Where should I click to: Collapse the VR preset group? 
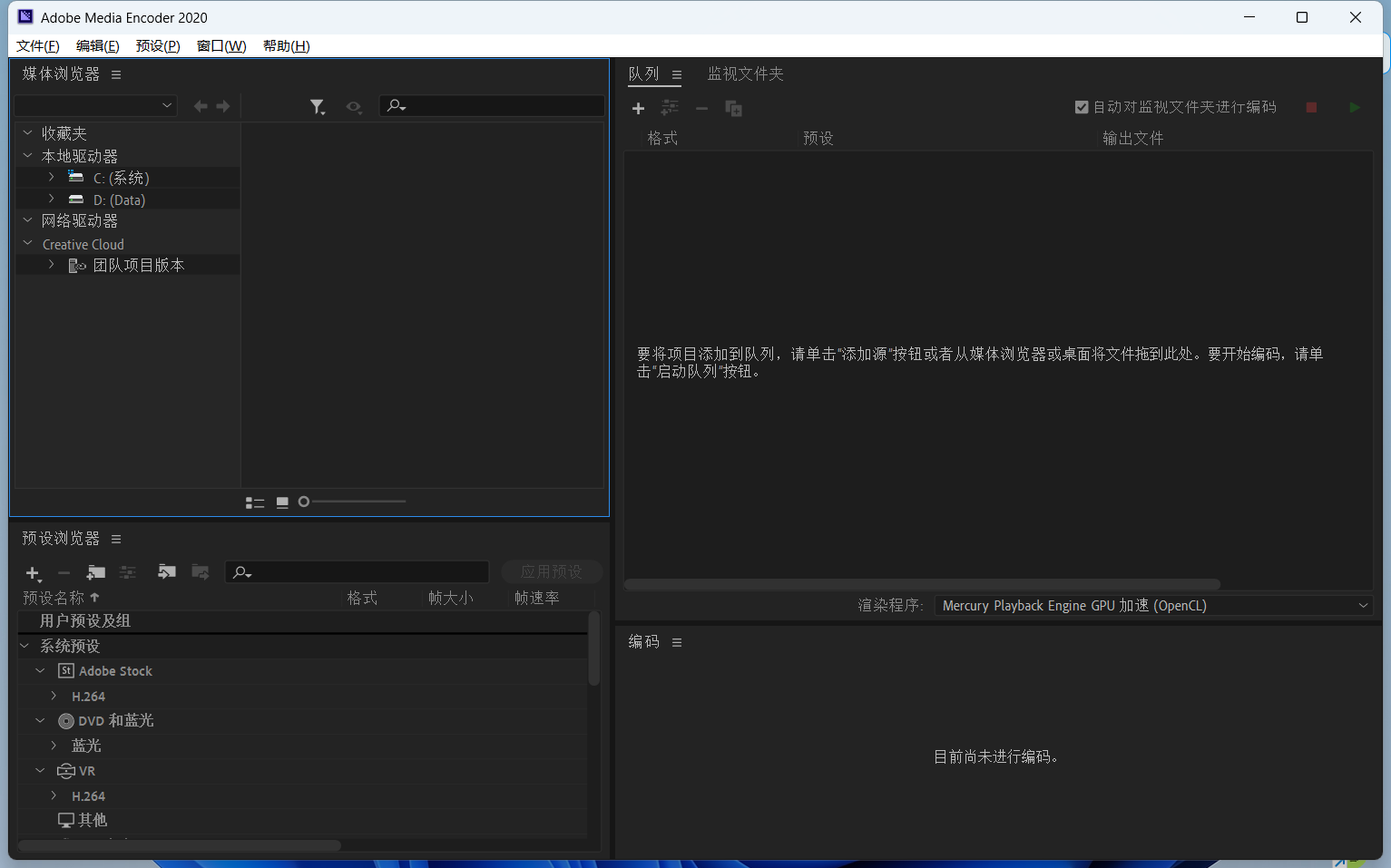point(40,771)
